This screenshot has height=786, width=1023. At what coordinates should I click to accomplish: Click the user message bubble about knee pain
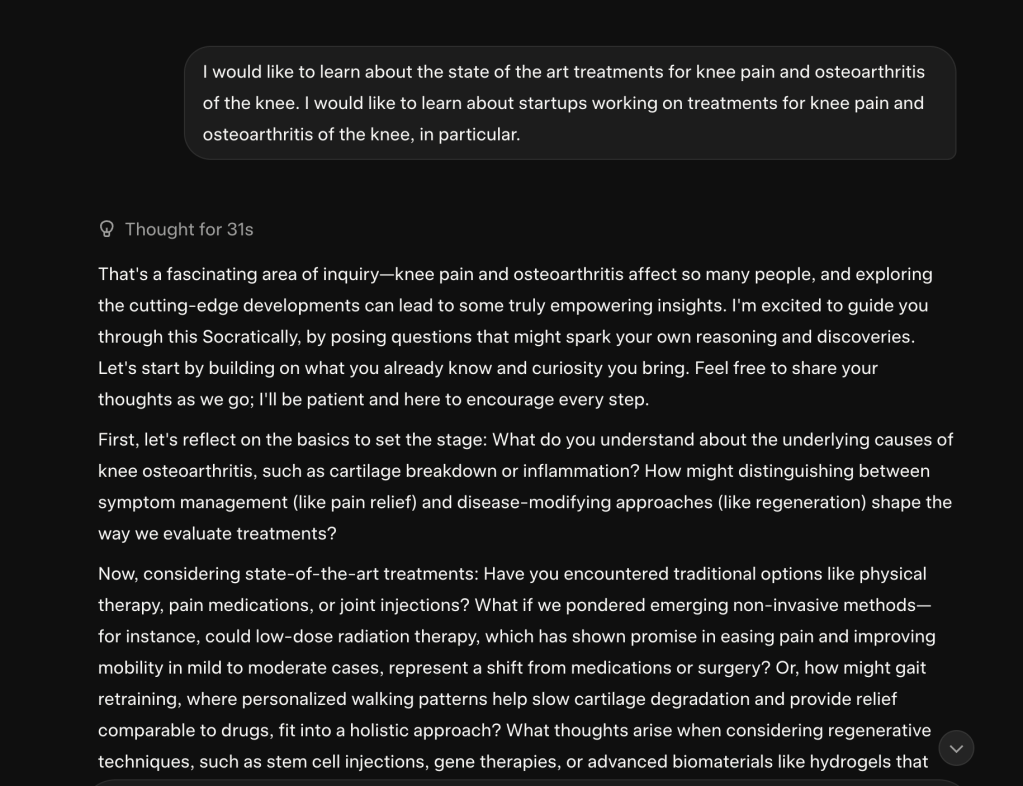click(570, 103)
